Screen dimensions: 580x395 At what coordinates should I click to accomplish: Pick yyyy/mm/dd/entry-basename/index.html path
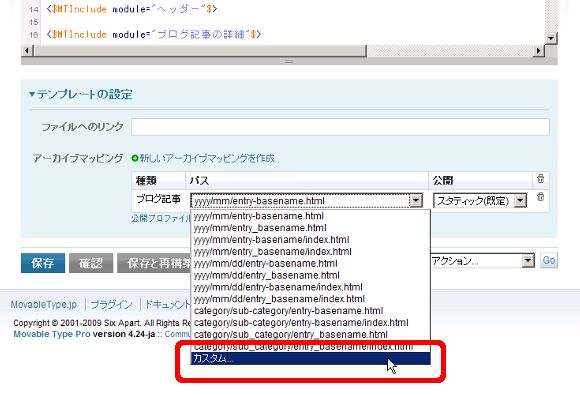pos(310,287)
